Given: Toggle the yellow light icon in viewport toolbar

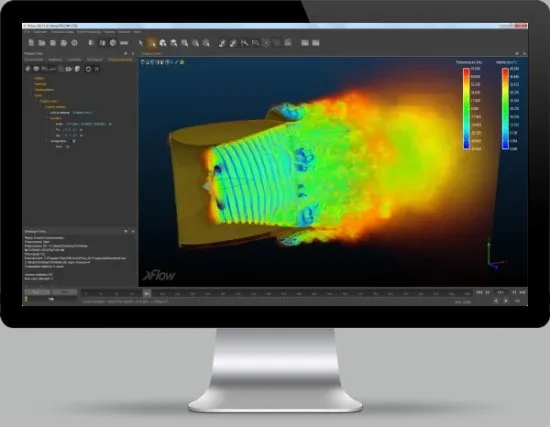Looking at the screenshot, I should [x=182, y=62].
